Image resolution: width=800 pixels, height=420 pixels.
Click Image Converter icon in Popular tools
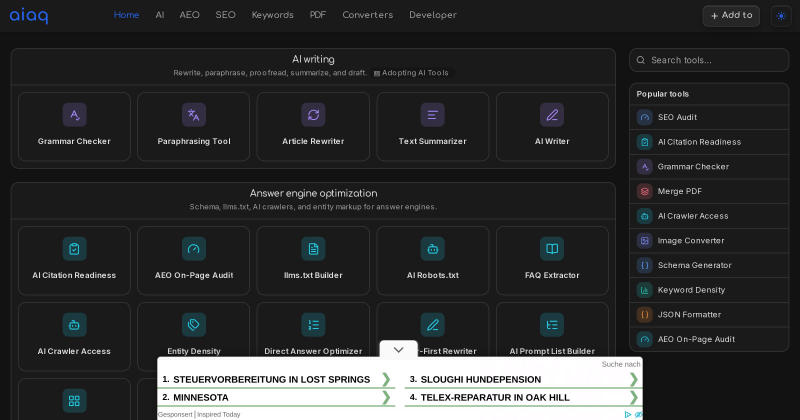(644, 241)
